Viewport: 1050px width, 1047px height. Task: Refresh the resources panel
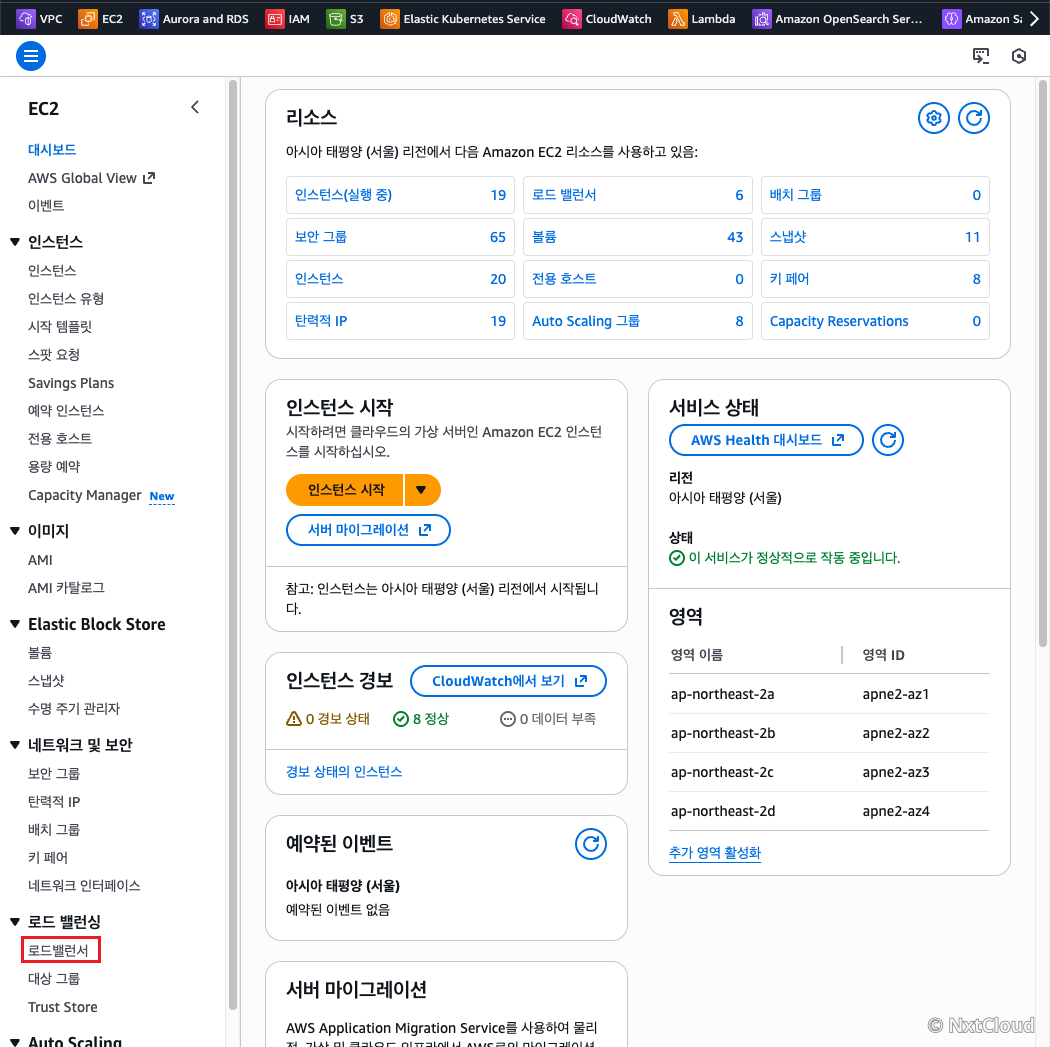click(974, 118)
